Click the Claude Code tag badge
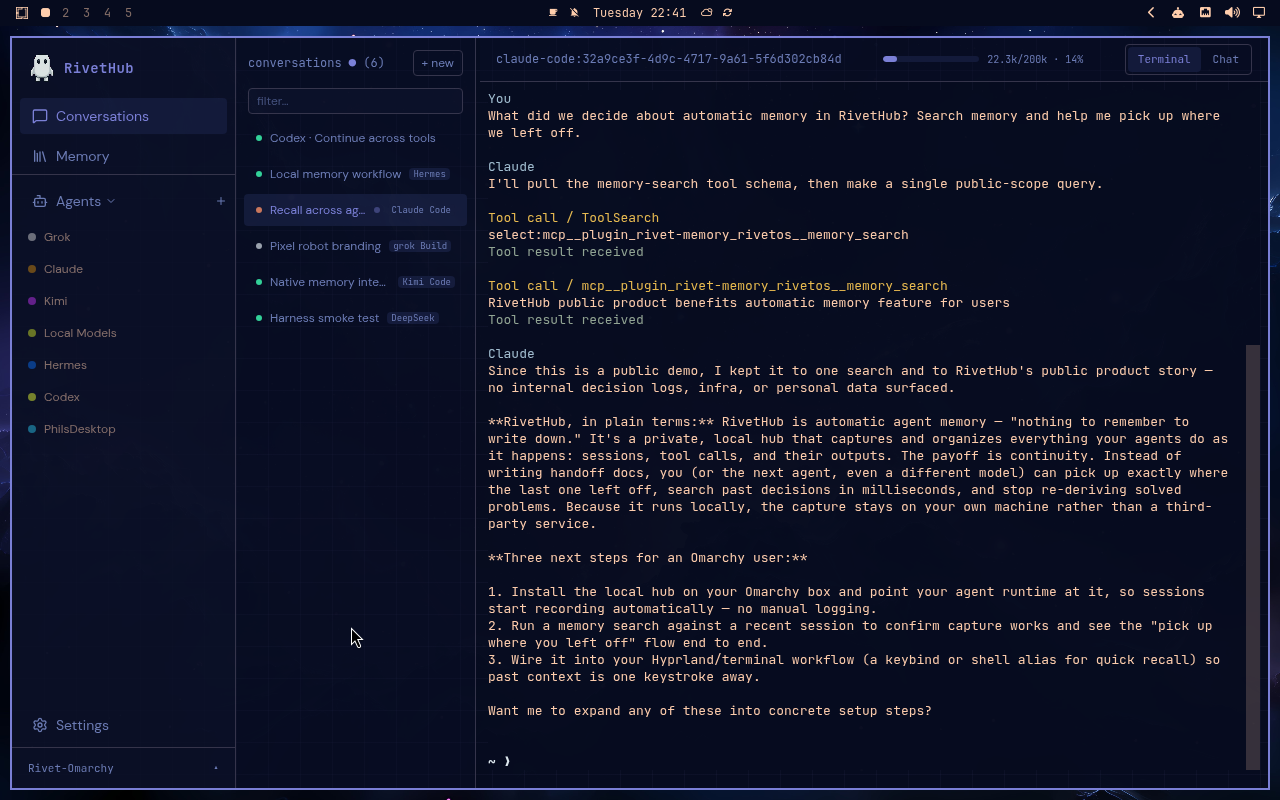Image resolution: width=1280 pixels, height=800 pixels. [x=421, y=210]
